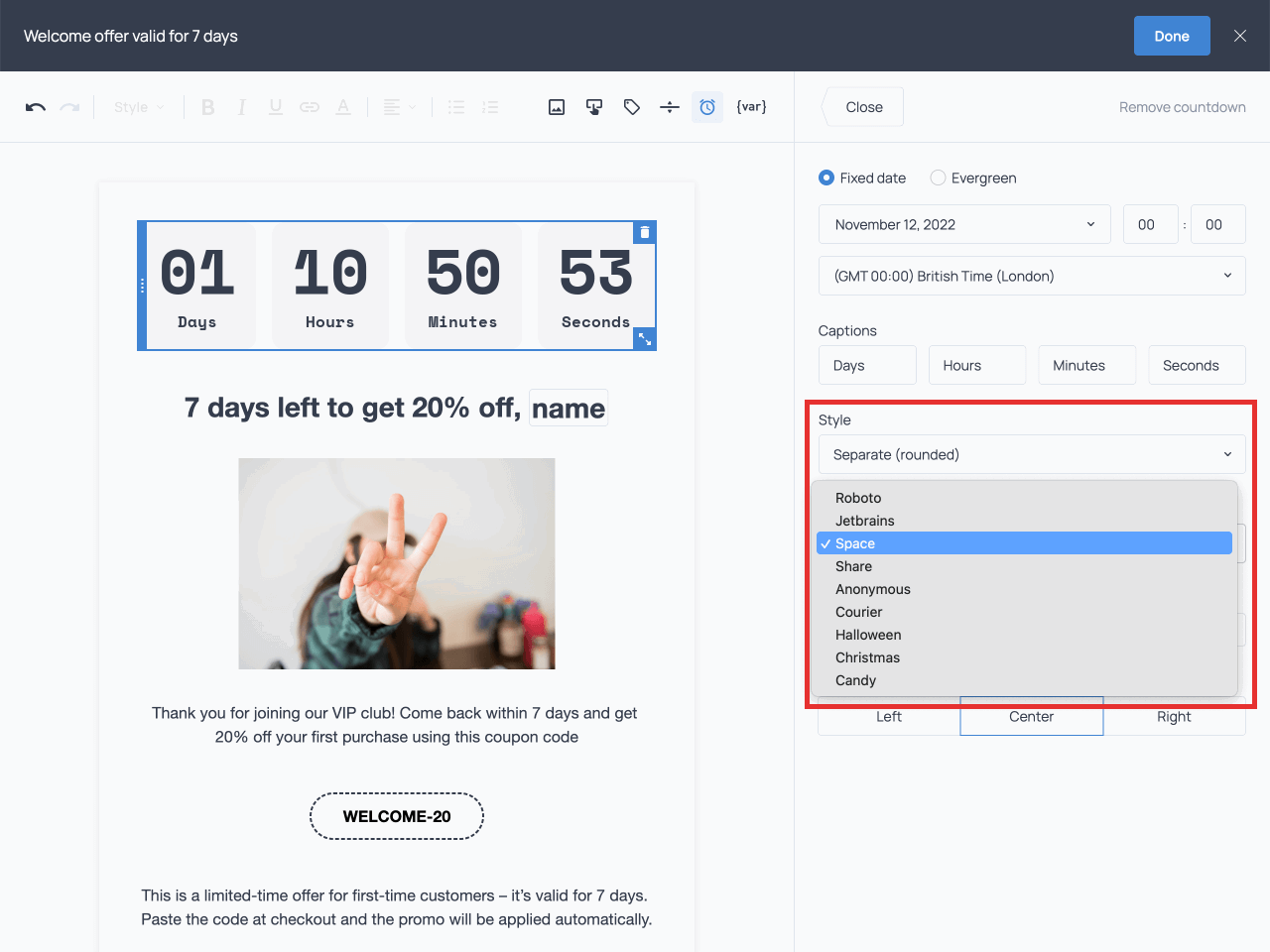Insert a numbered list
The height and width of the screenshot is (952, 1270).
point(490,107)
